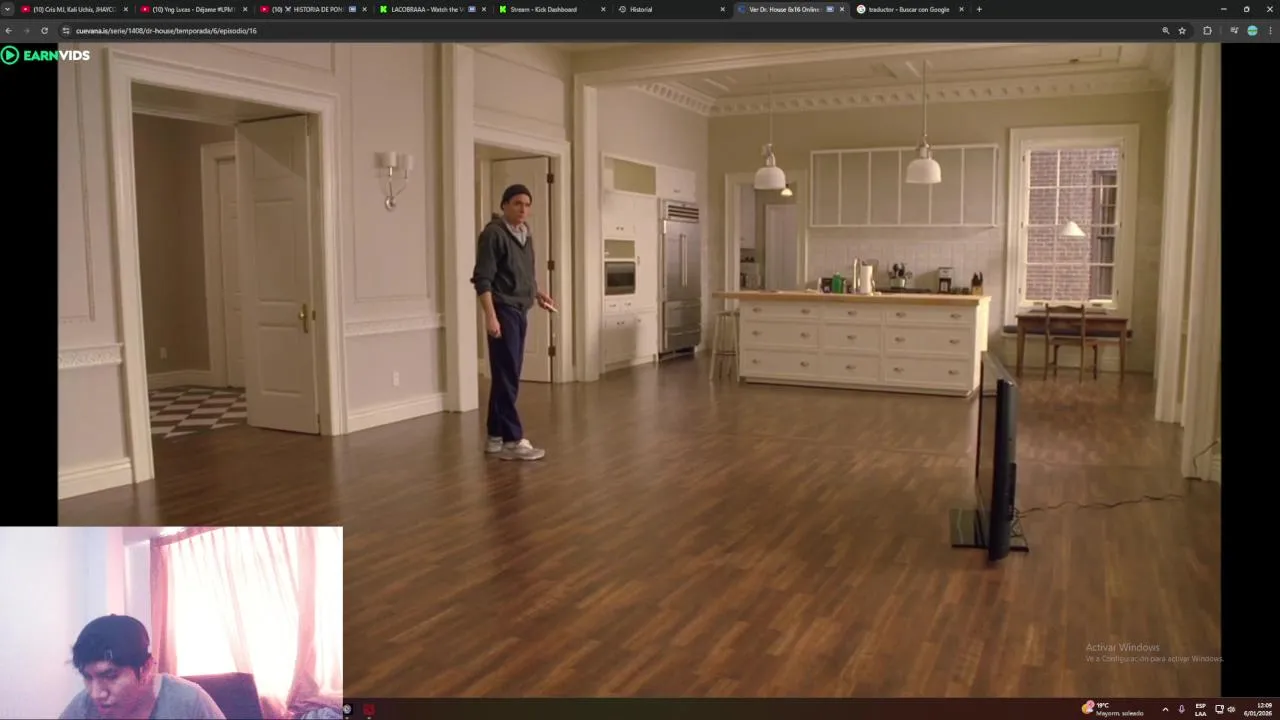This screenshot has height=720, width=1280.
Task: Click the EARNVIDS logo on the player
Action: pos(46,55)
